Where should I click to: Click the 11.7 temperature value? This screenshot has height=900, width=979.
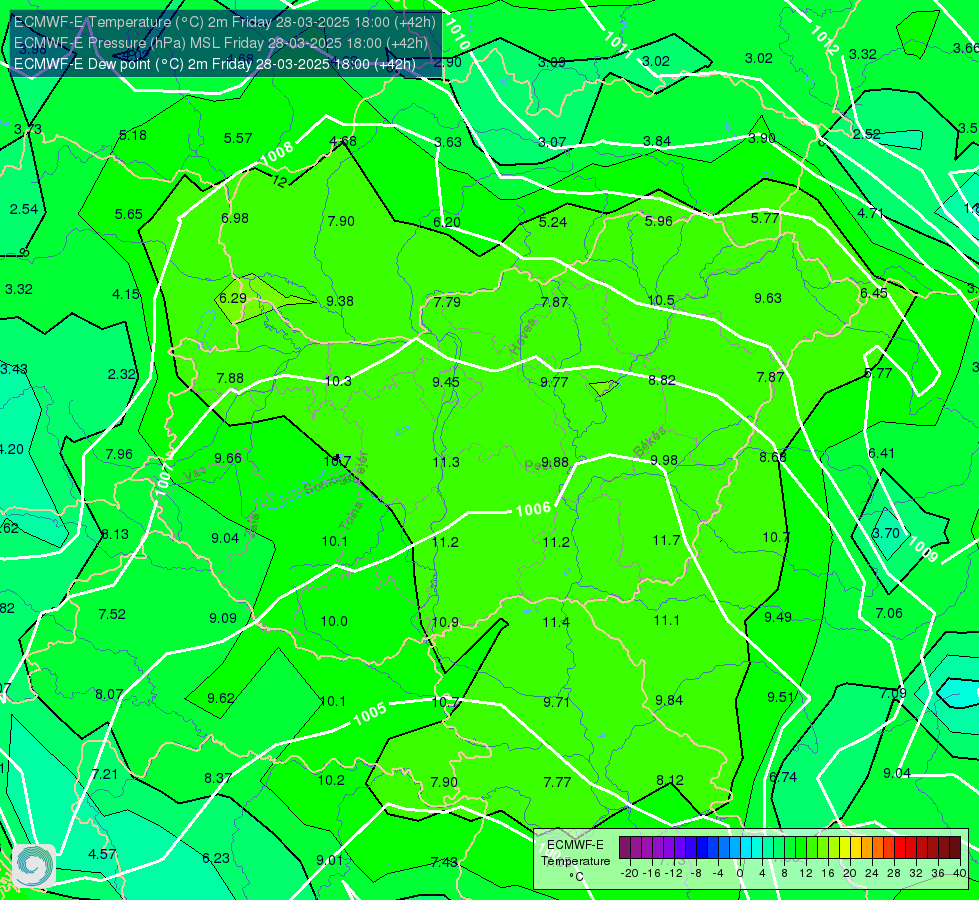point(666,540)
